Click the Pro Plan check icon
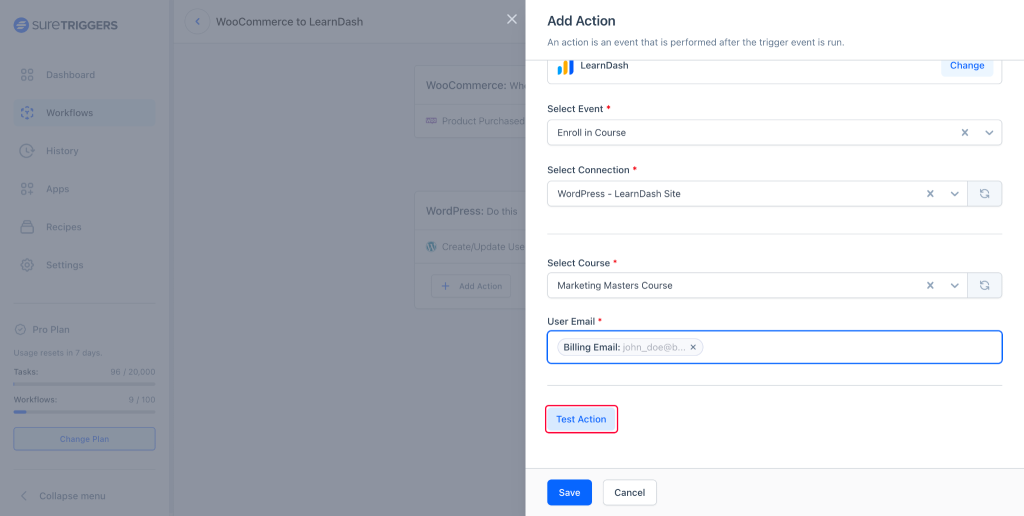 pyautogui.click(x=20, y=330)
